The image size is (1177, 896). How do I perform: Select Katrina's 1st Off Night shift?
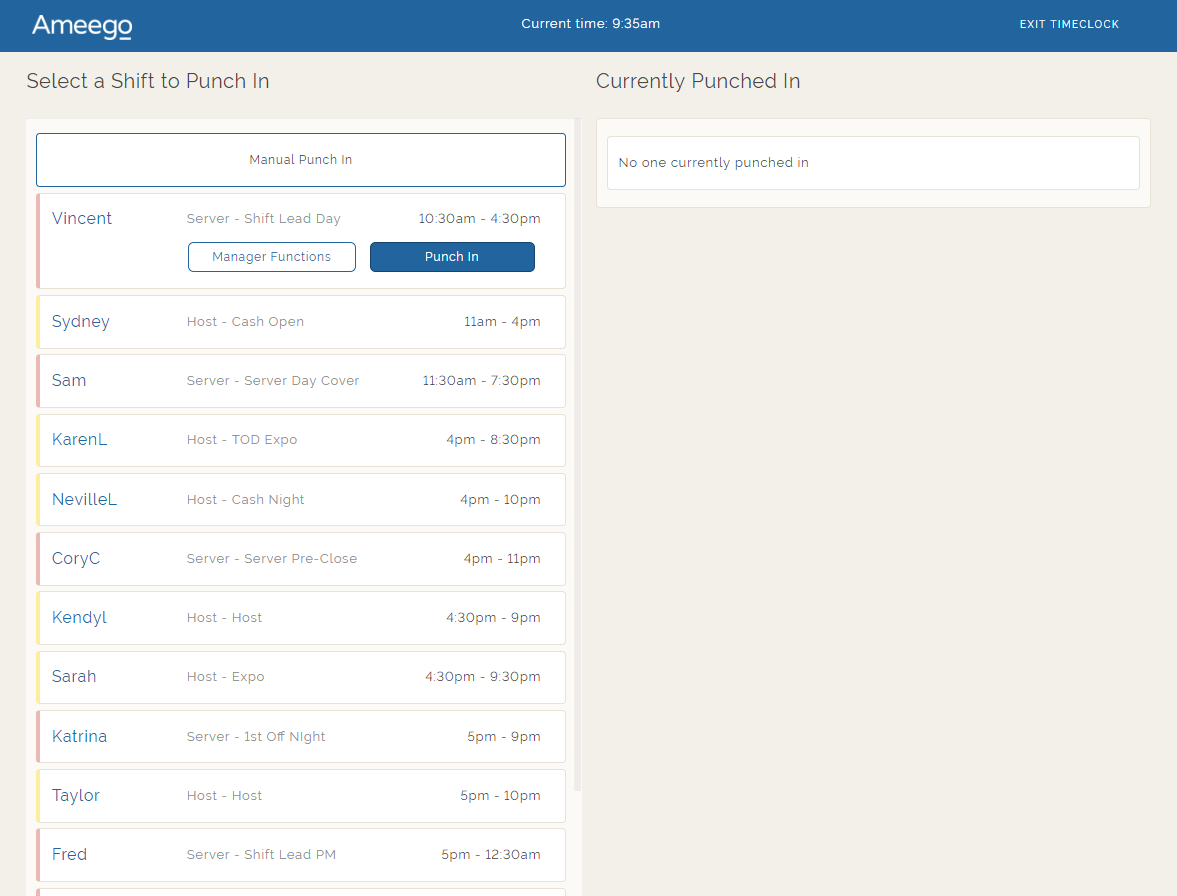point(300,736)
